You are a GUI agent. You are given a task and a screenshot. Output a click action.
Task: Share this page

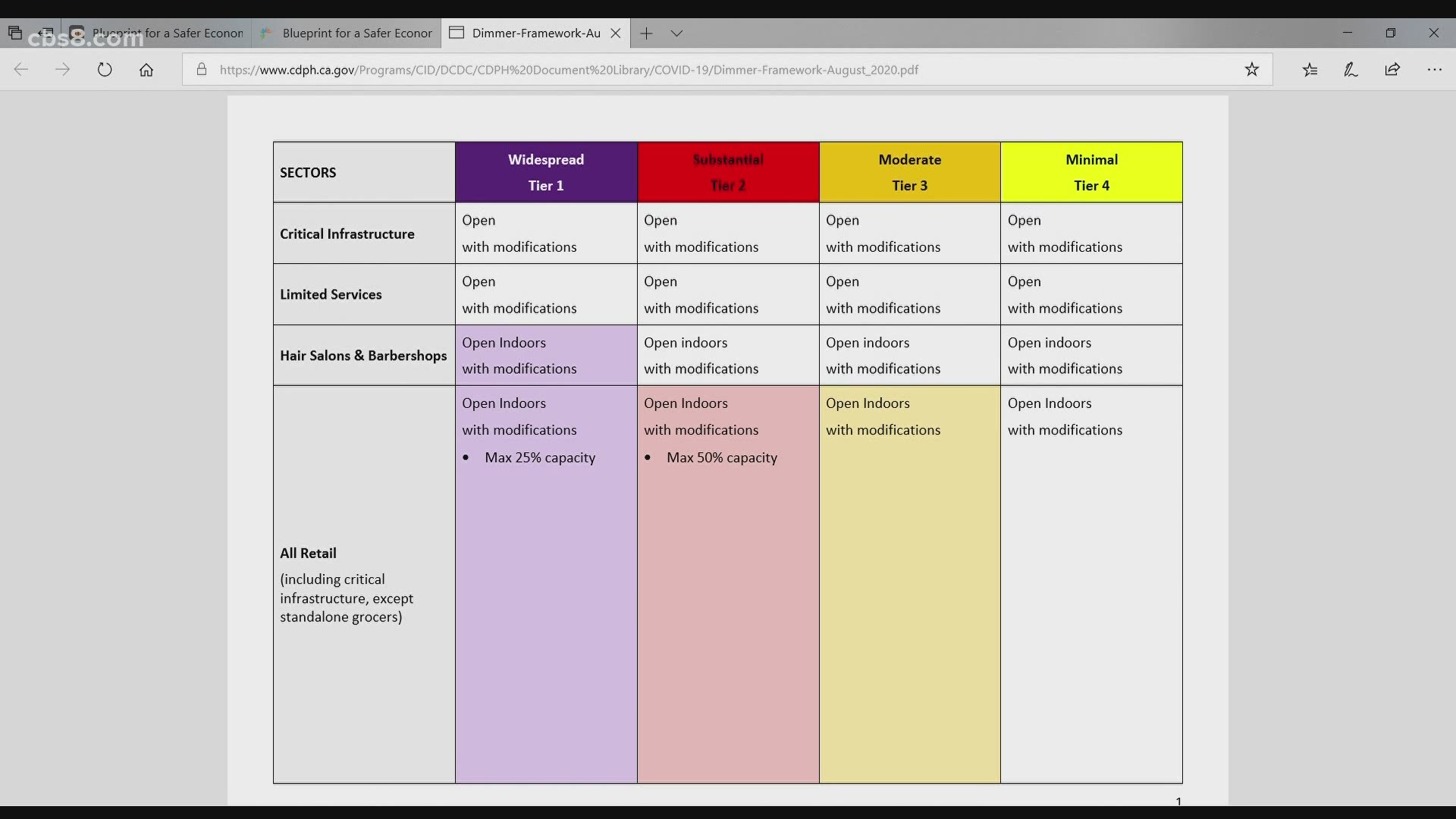click(1392, 70)
